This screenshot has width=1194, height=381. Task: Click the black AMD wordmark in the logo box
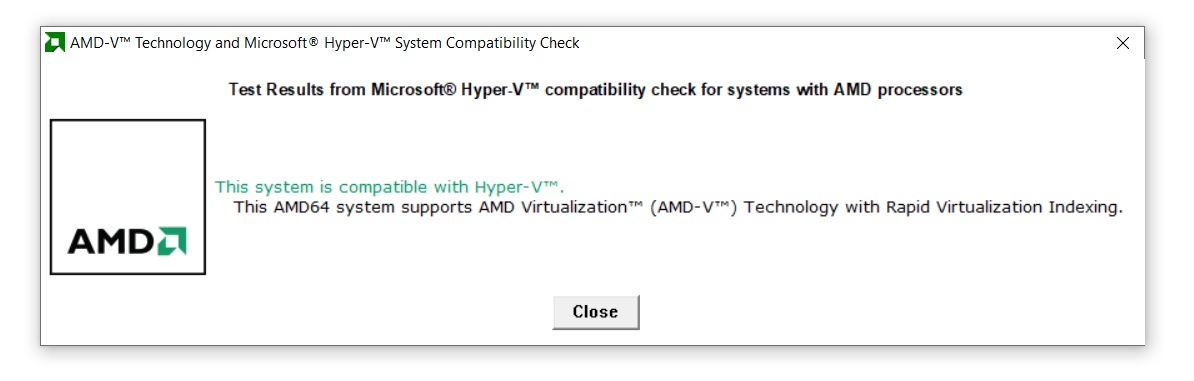click(112, 241)
